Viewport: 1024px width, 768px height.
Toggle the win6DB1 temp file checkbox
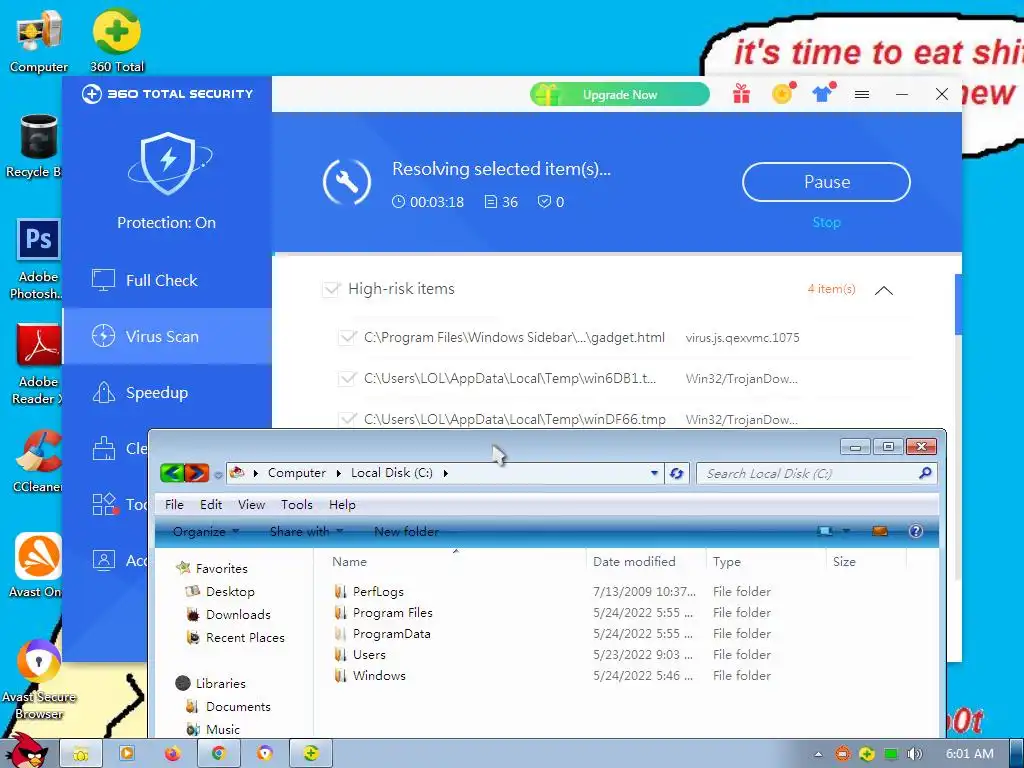347,379
